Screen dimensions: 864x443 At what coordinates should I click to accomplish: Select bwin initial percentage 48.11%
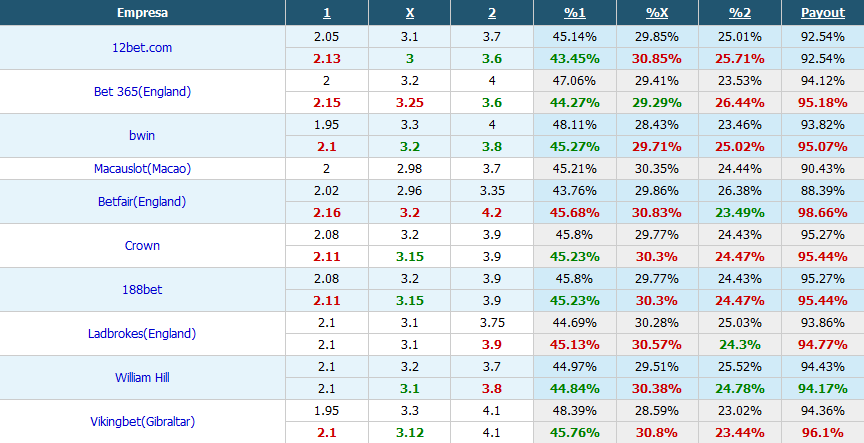575,125
